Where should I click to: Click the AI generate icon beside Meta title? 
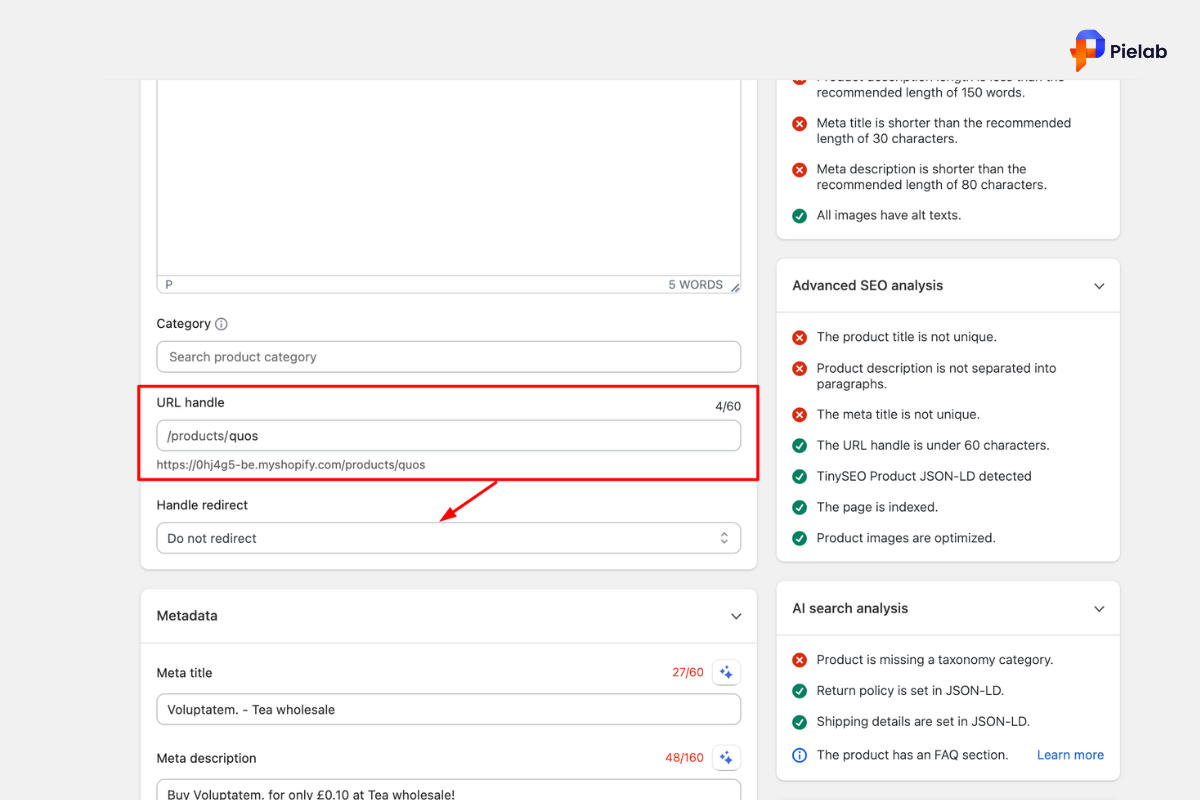727,673
